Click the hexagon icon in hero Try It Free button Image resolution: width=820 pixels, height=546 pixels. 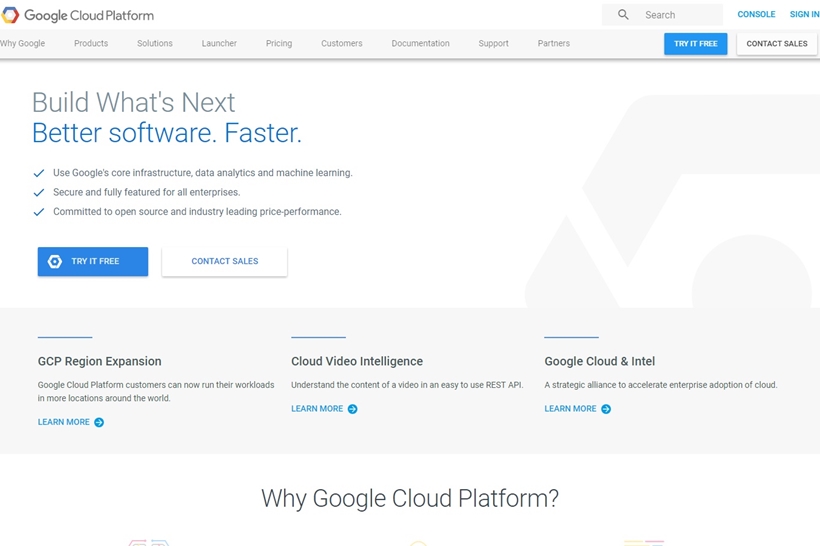click(55, 262)
